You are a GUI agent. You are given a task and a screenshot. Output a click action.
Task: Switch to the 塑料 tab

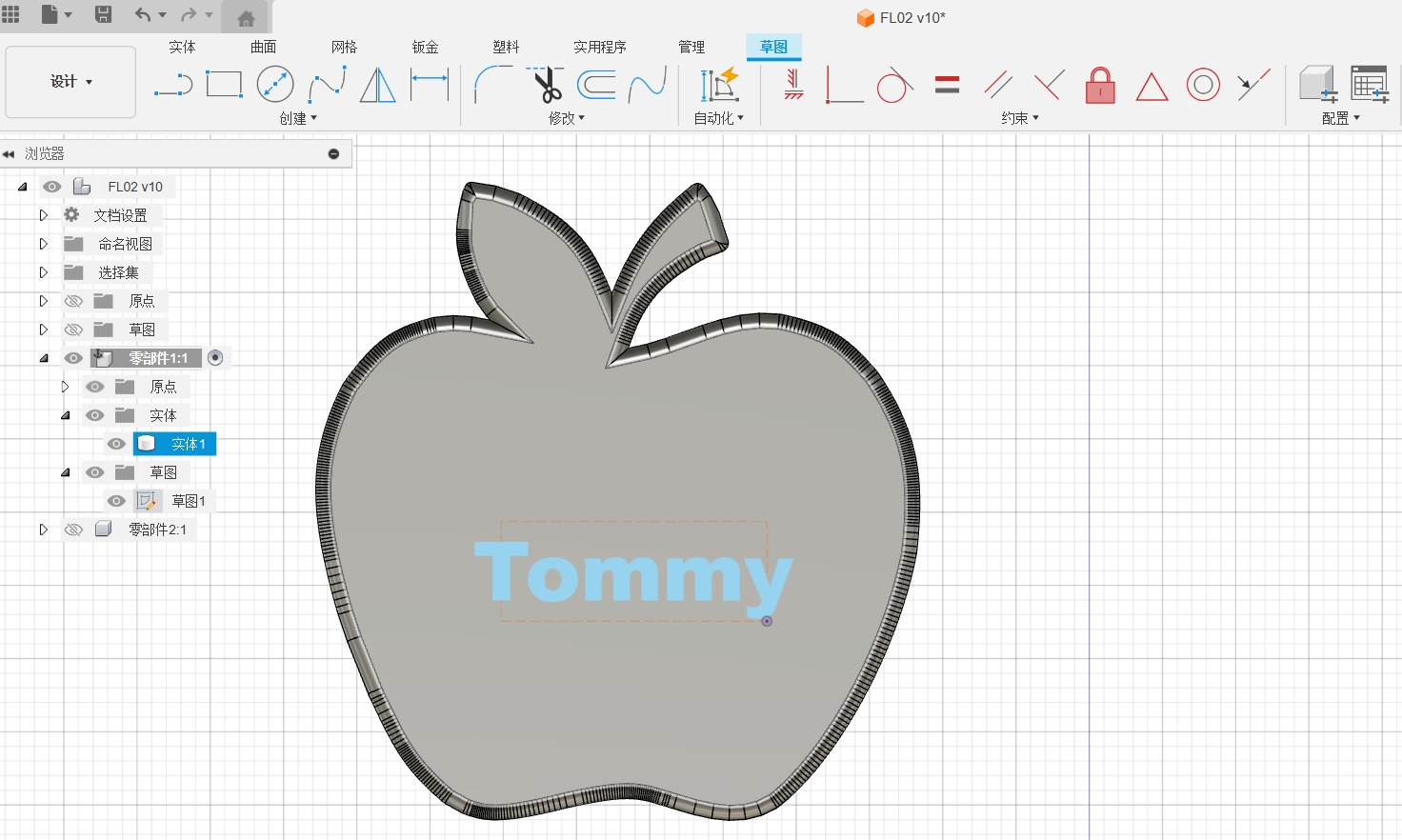click(x=507, y=47)
